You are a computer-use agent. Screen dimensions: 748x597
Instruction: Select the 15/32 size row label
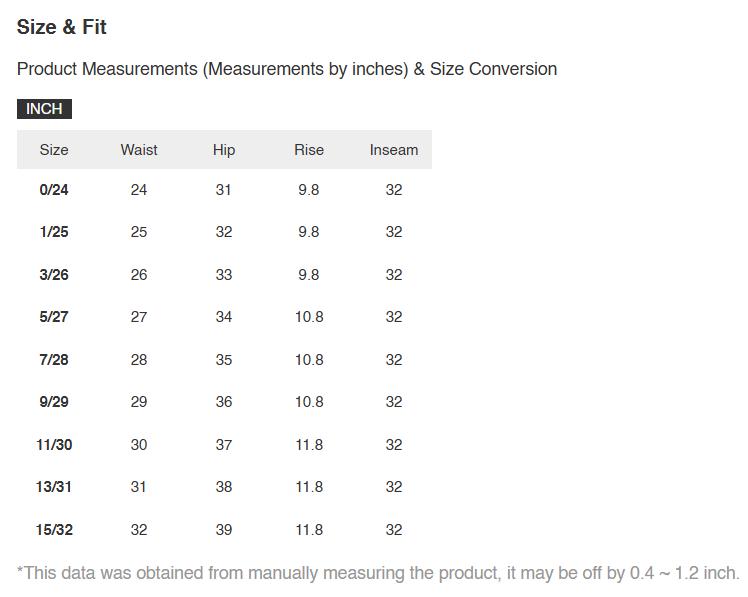tap(54, 530)
